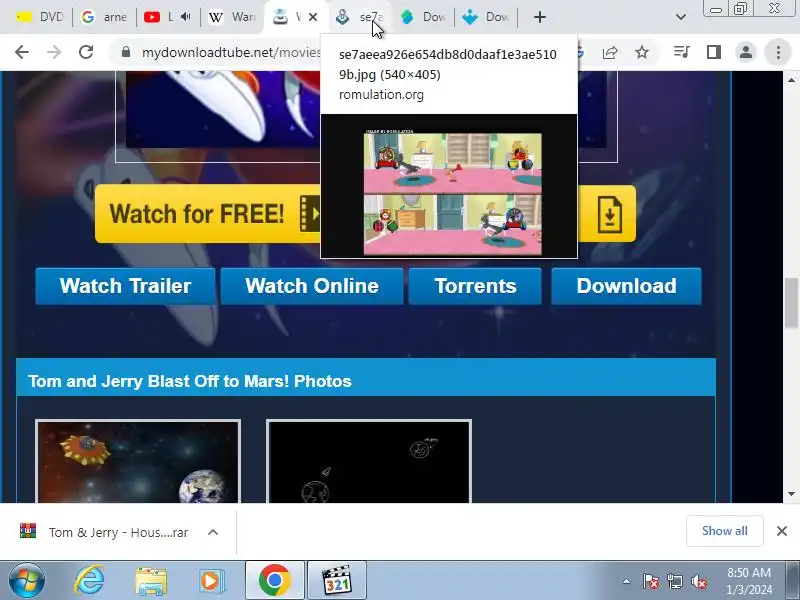Switch to green-icon Download tab
Image resolution: width=800 pixels, height=600 pixels.
423,17
